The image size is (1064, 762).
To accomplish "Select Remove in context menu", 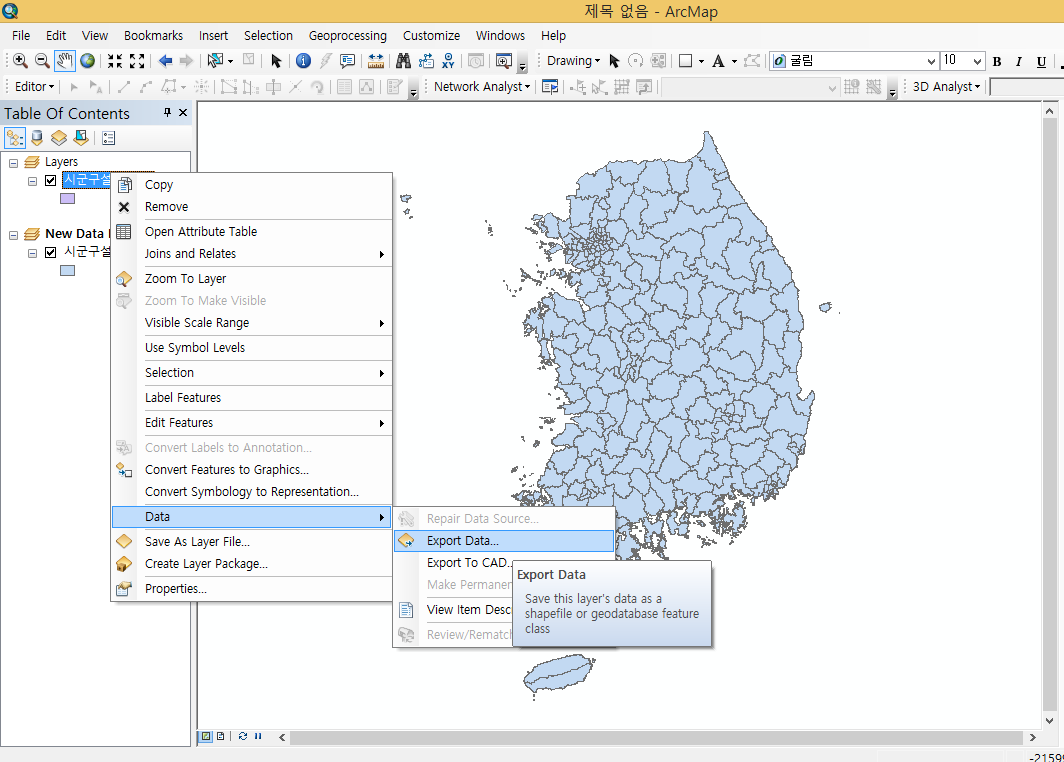I will (x=251, y=207).
